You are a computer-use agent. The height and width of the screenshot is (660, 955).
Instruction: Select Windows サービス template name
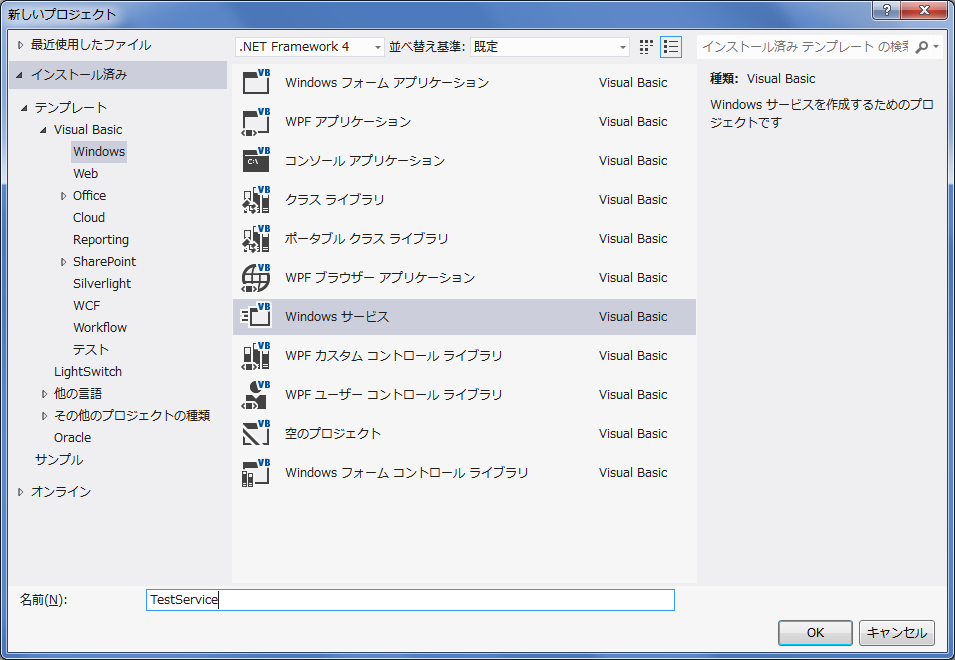(337, 316)
